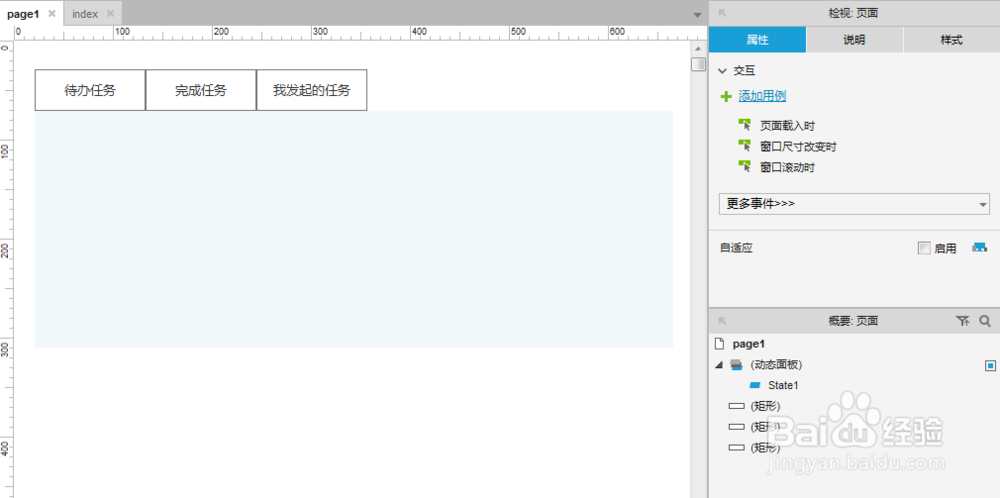Open adaptive views manager icon

pyautogui.click(x=979, y=248)
